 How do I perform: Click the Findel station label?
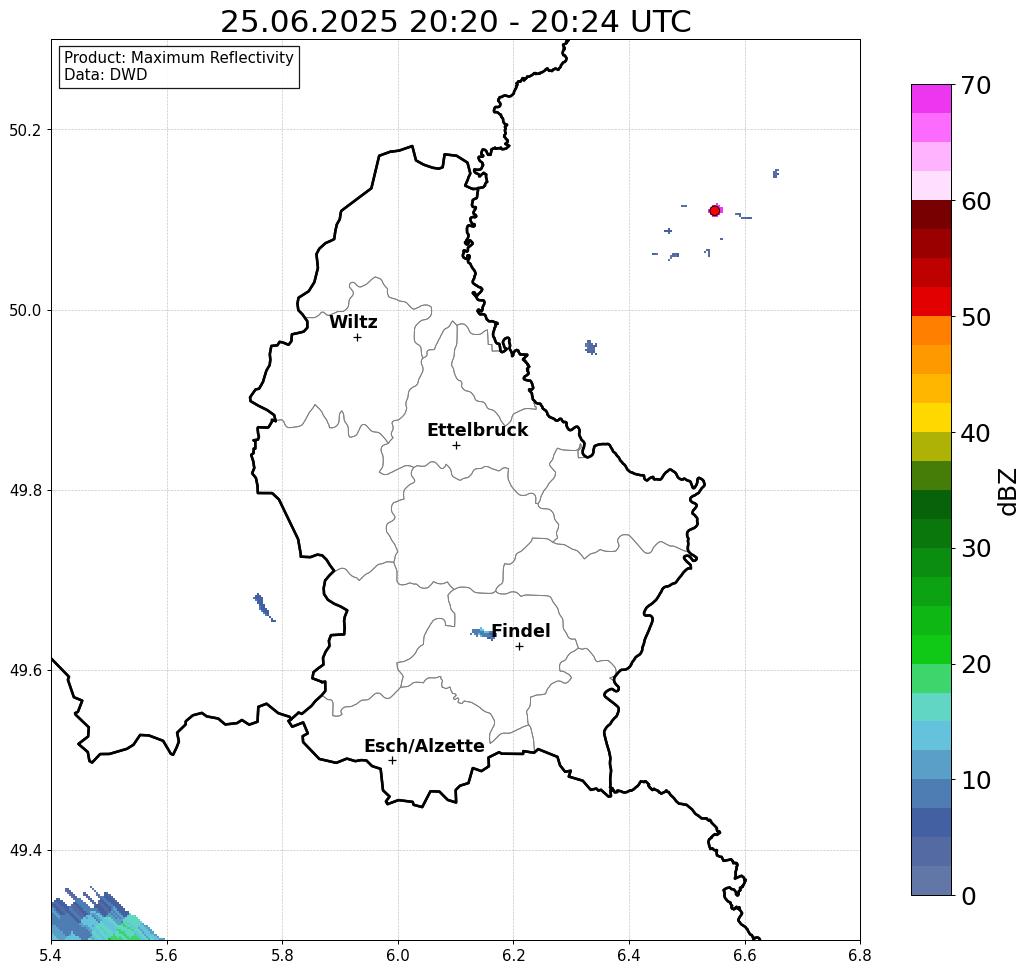pos(520,631)
